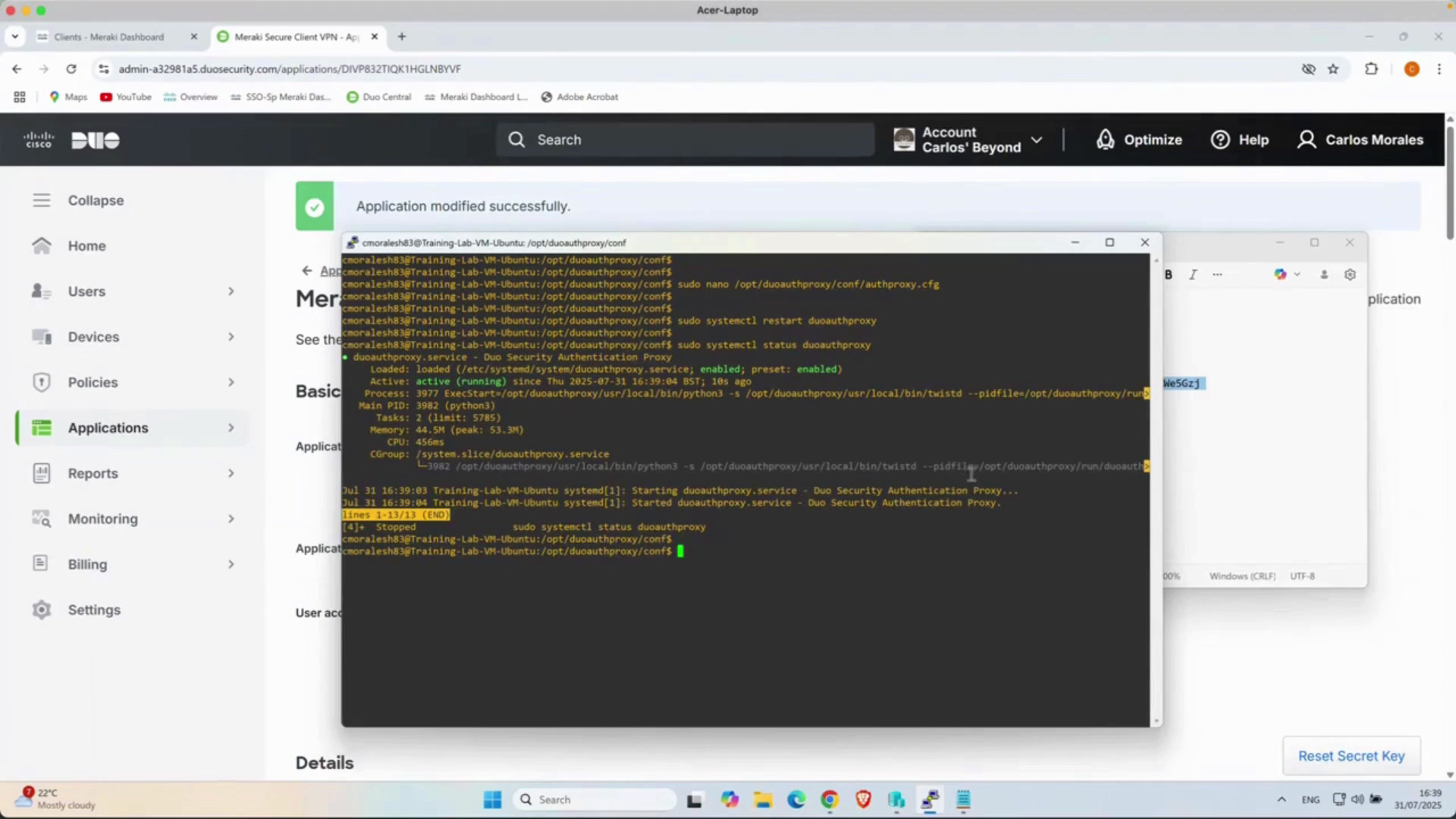This screenshot has height=819, width=1456.
Task: Open the Settings gear in the Duo sidebar
Action: pyautogui.click(x=42, y=610)
